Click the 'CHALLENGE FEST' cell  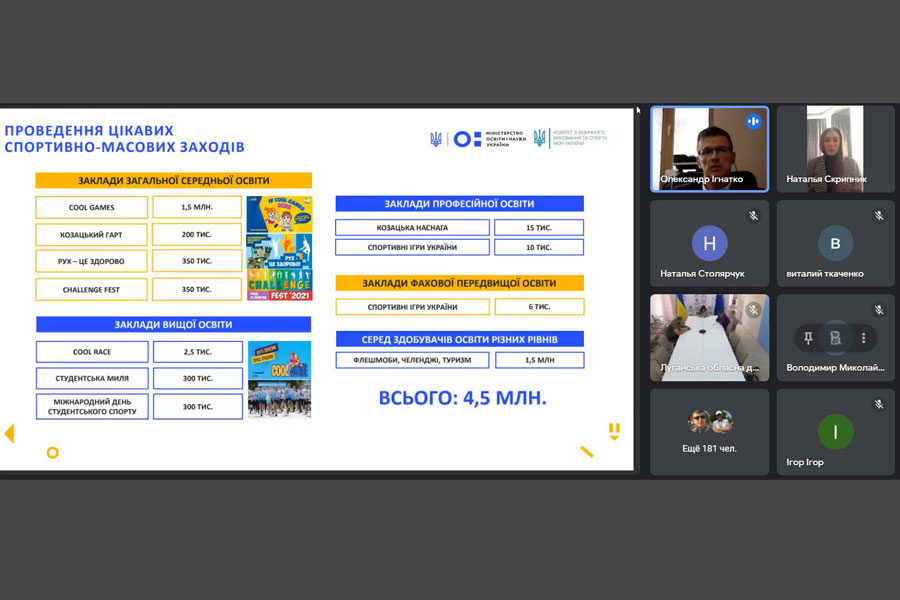pos(91,290)
